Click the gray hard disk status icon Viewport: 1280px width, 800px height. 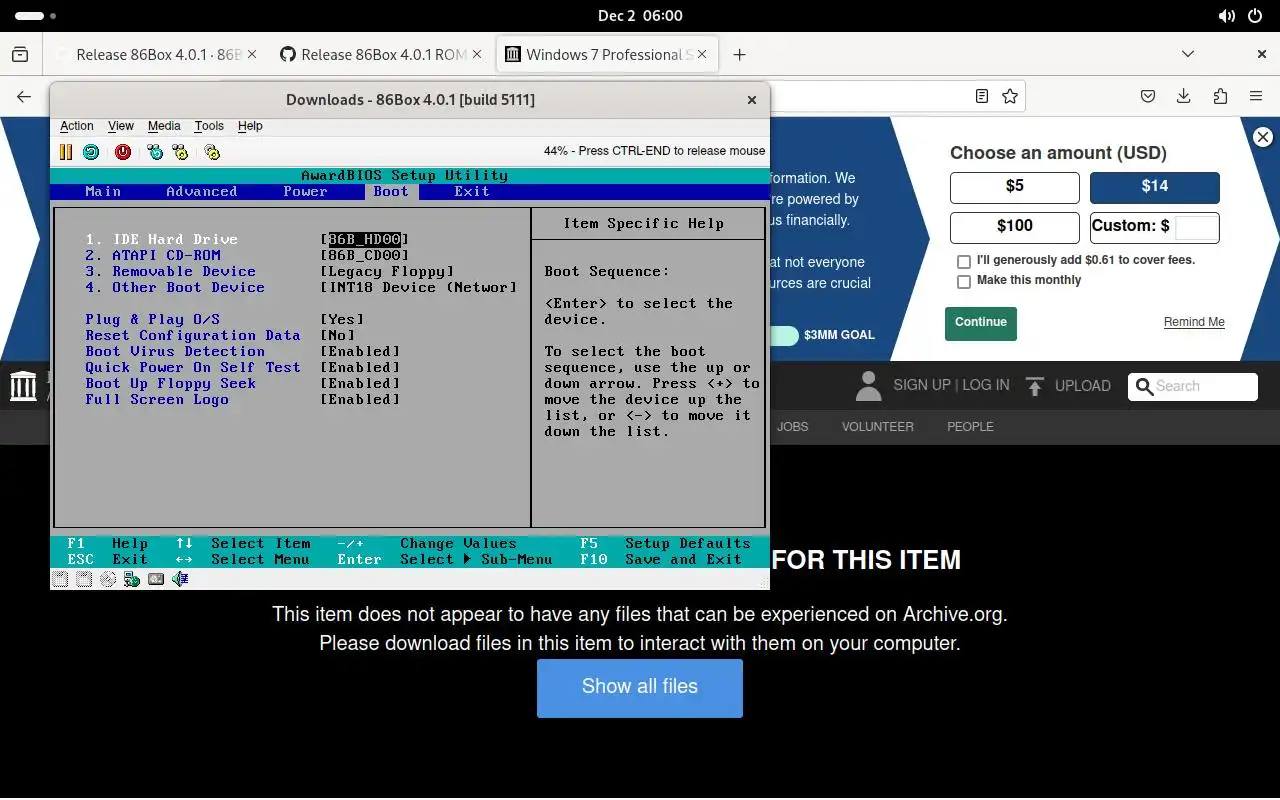point(156,579)
